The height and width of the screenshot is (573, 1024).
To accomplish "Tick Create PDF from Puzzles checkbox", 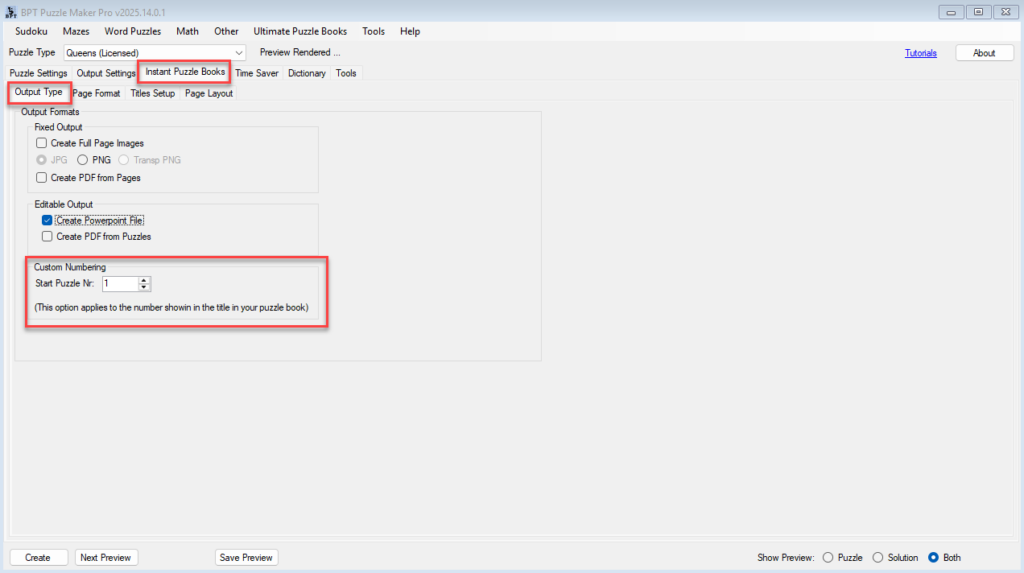I will (47, 237).
